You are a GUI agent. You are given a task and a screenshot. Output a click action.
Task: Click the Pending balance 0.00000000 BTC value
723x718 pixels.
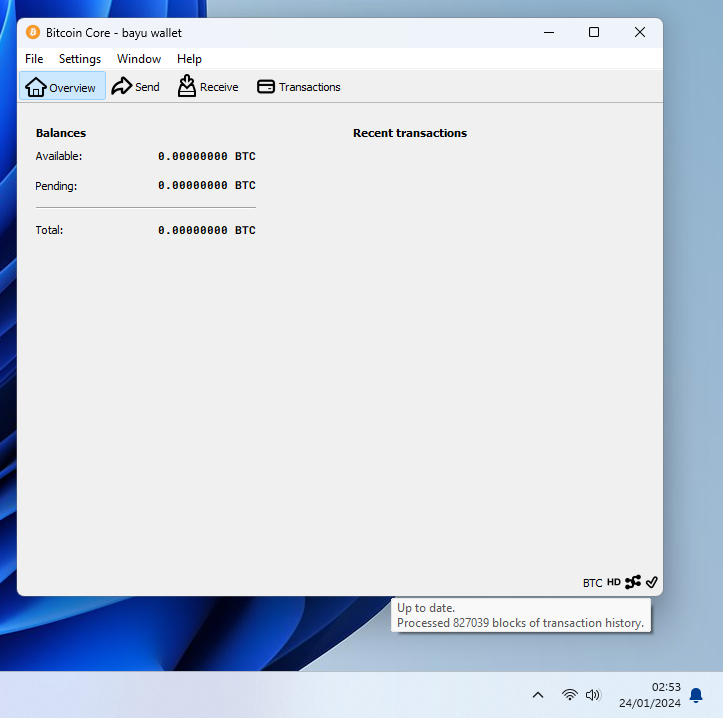coord(207,185)
